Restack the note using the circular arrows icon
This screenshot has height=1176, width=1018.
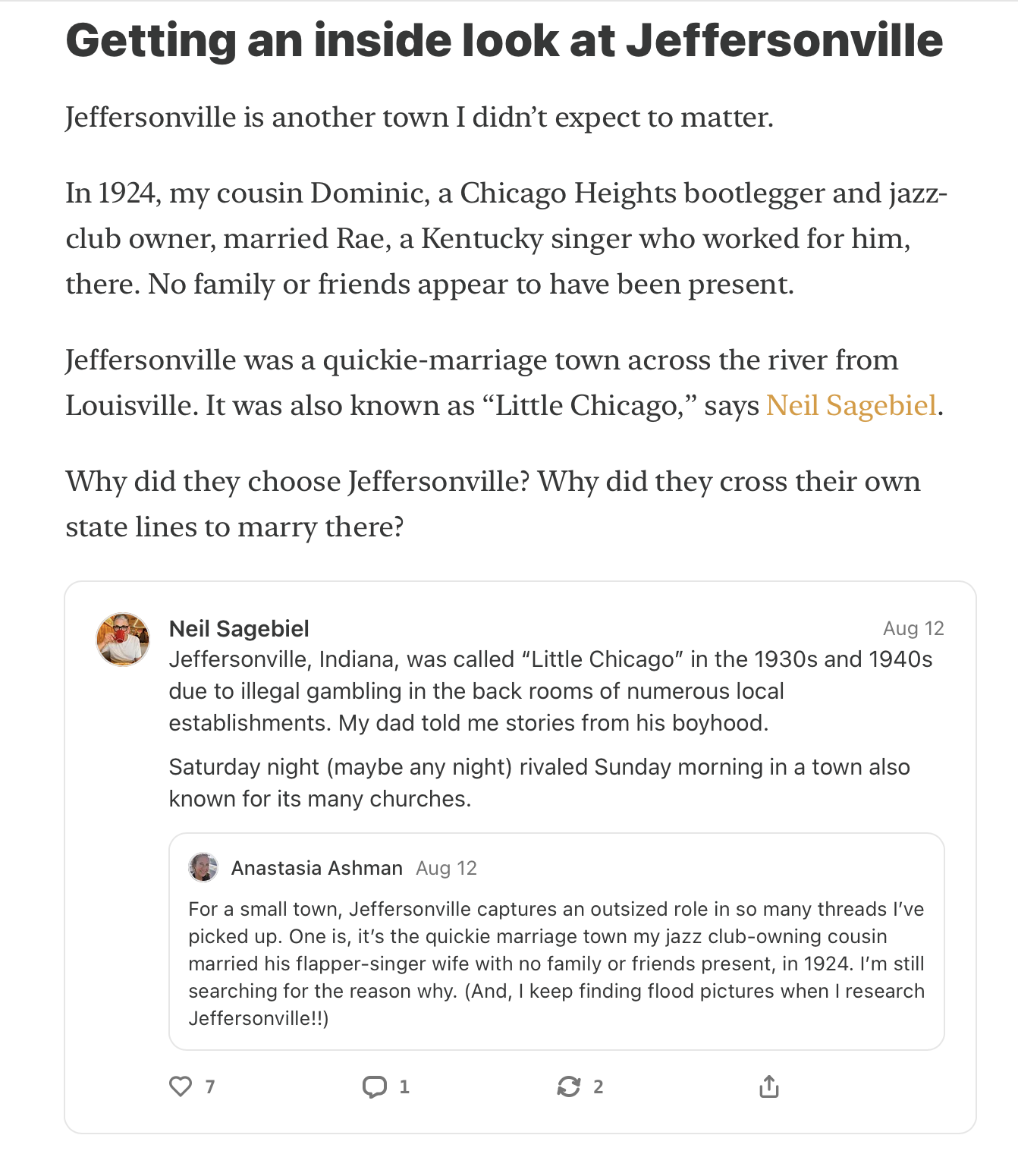(x=569, y=1086)
